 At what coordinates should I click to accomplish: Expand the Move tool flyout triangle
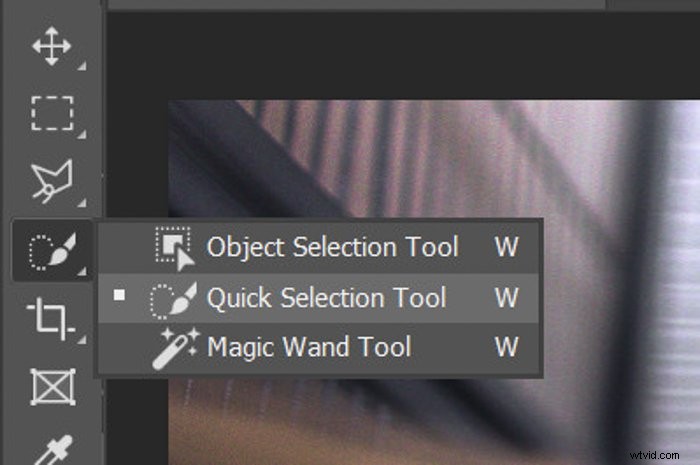pos(82,66)
